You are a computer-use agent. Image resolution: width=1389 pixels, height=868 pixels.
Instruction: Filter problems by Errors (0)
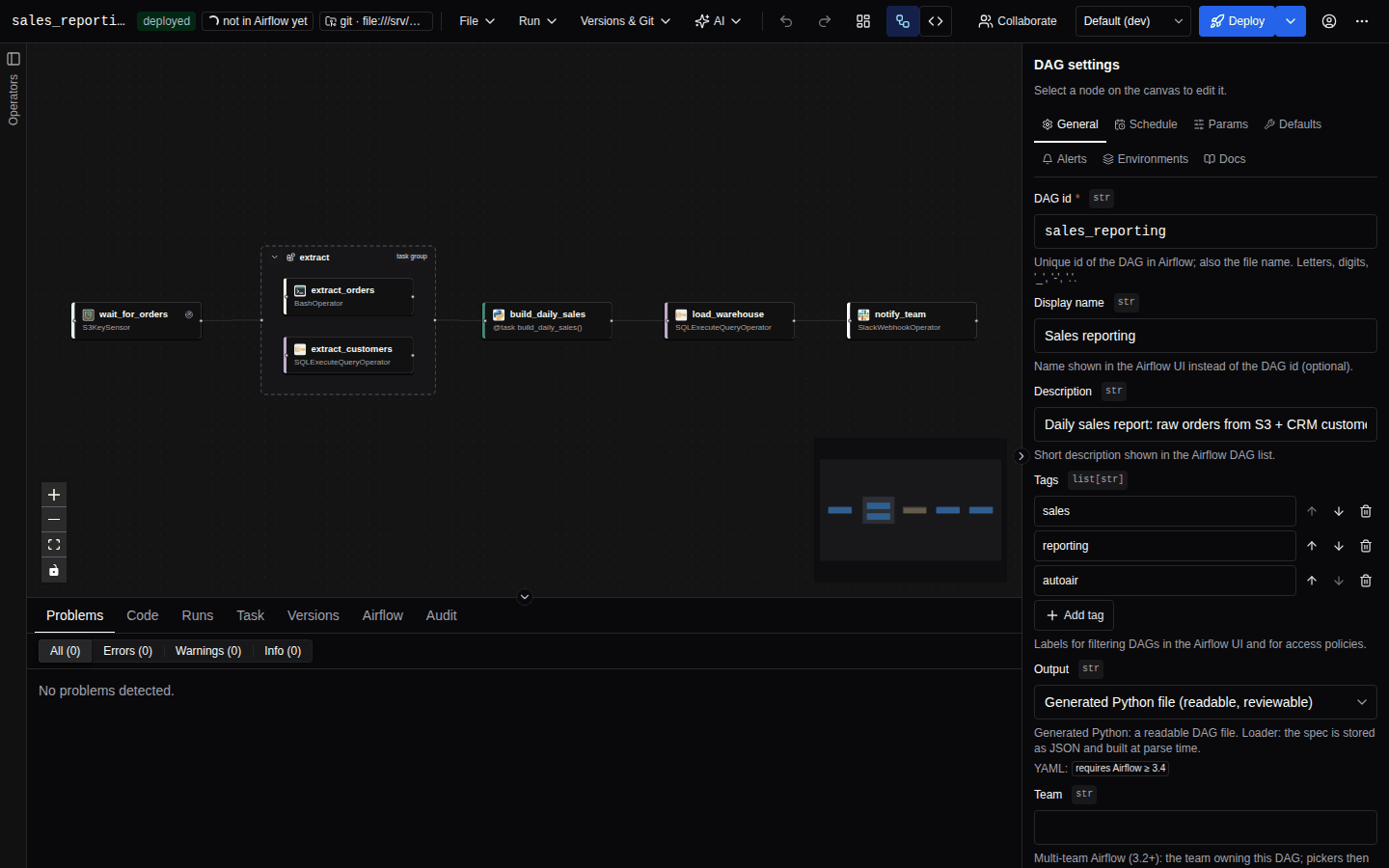(127, 651)
